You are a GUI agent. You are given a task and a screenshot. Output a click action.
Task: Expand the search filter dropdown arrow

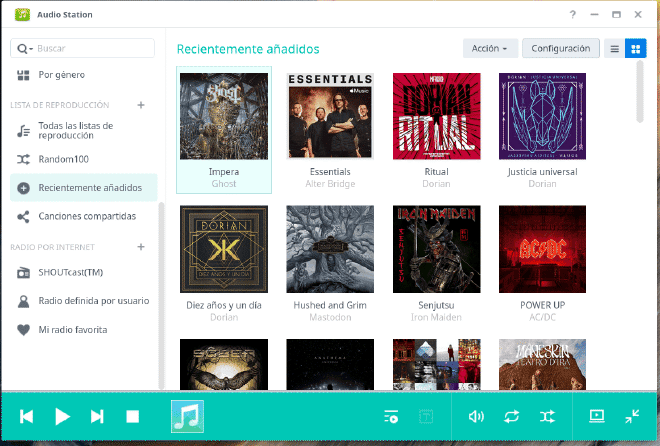click(31, 49)
